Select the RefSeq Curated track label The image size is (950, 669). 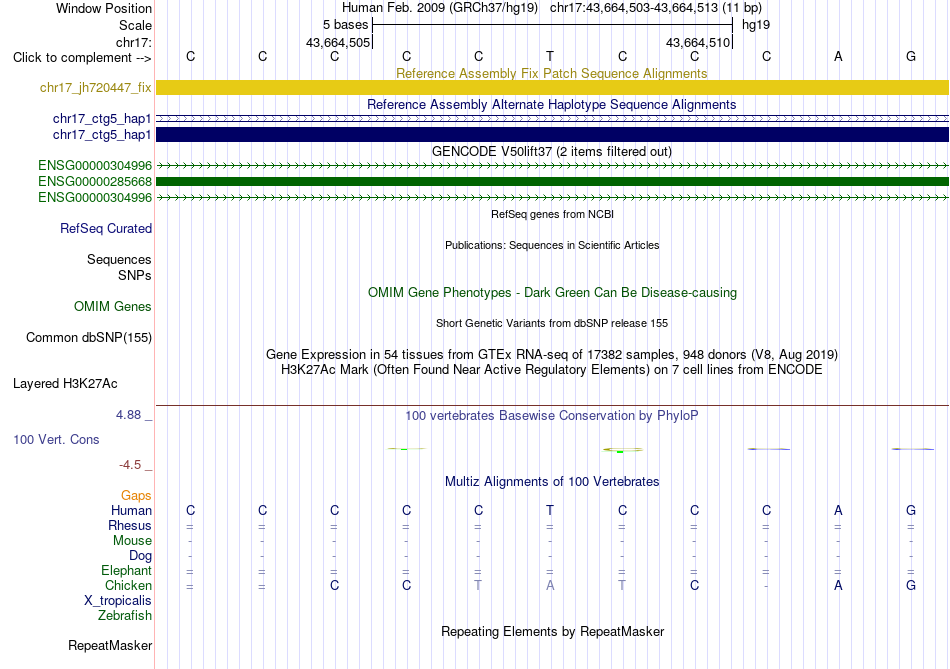coord(105,228)
